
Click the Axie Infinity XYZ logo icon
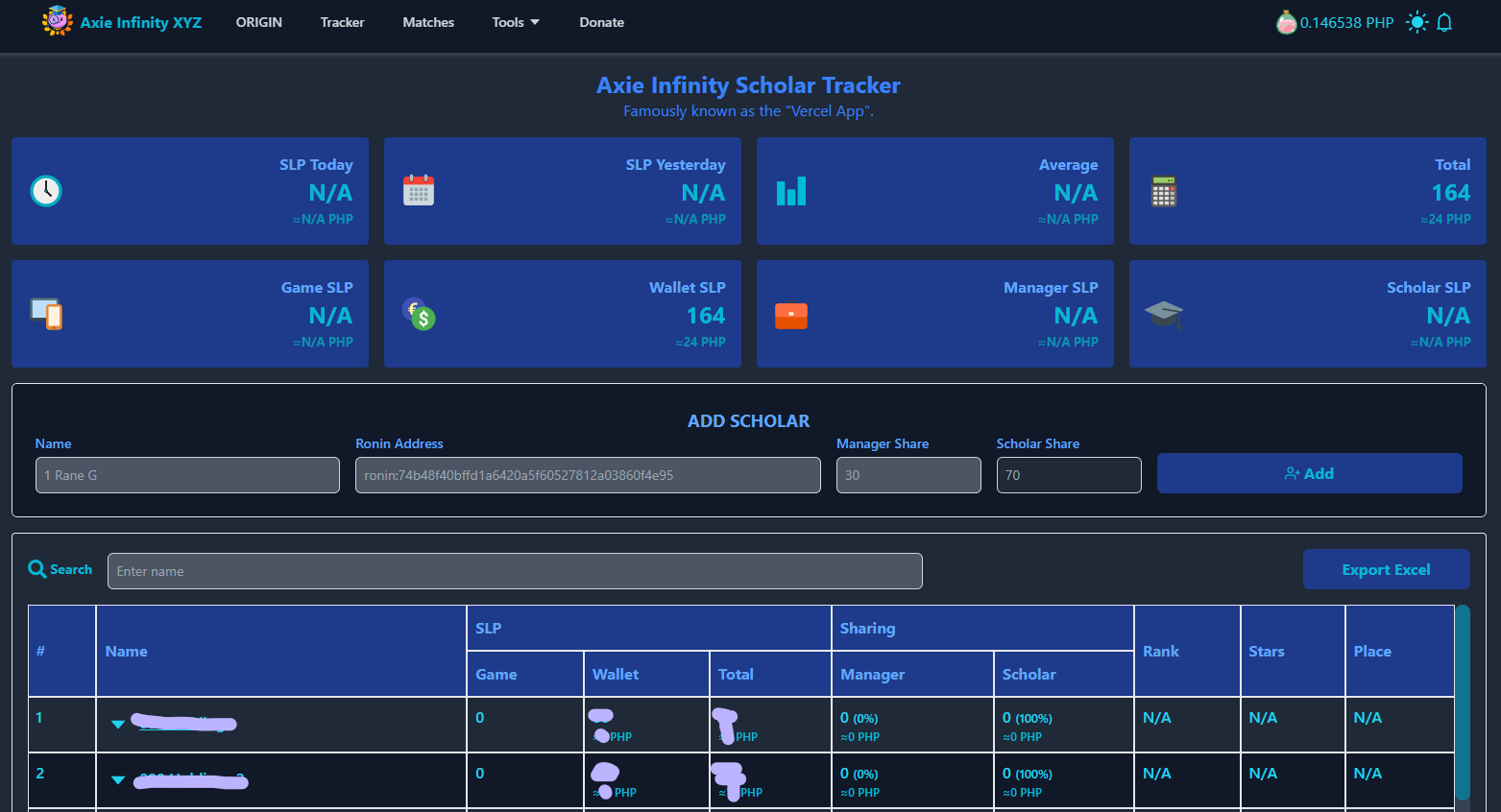58,21
